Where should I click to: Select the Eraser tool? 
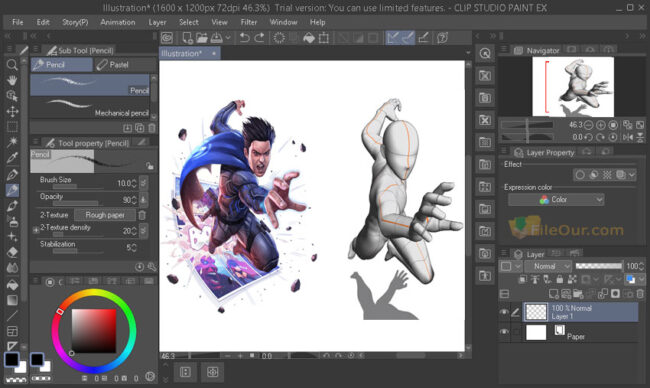pos(12,252)
